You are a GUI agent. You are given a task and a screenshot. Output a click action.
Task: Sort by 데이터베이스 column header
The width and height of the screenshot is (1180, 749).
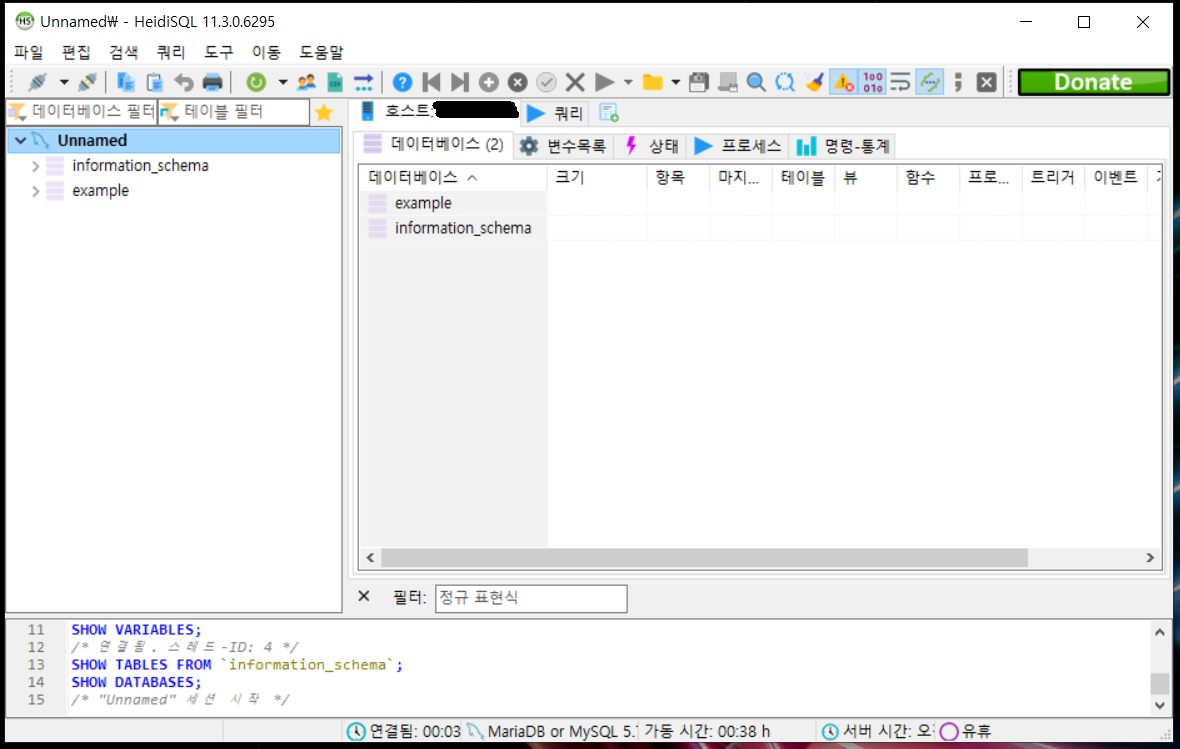coord(453,178)
